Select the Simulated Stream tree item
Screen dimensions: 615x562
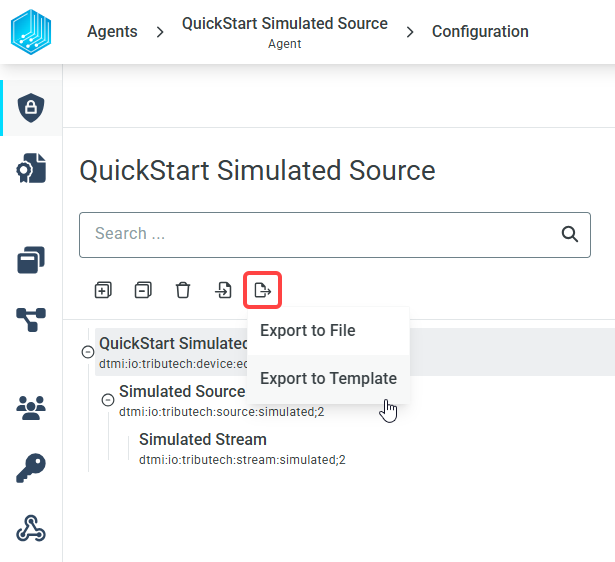click(203, 439)
